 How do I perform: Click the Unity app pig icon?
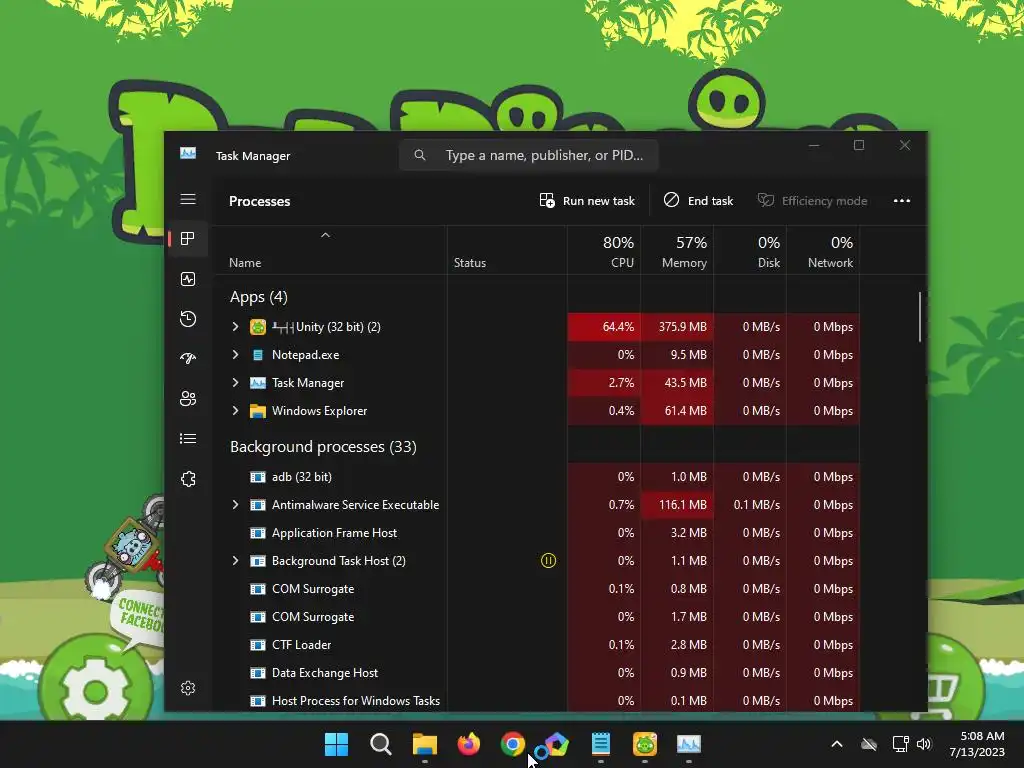258,327
